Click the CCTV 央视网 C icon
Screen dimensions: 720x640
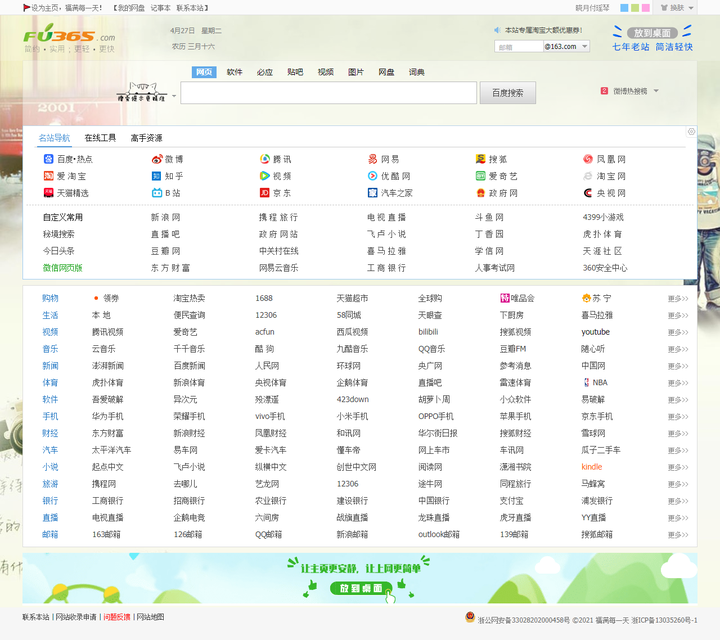[588, 193]
